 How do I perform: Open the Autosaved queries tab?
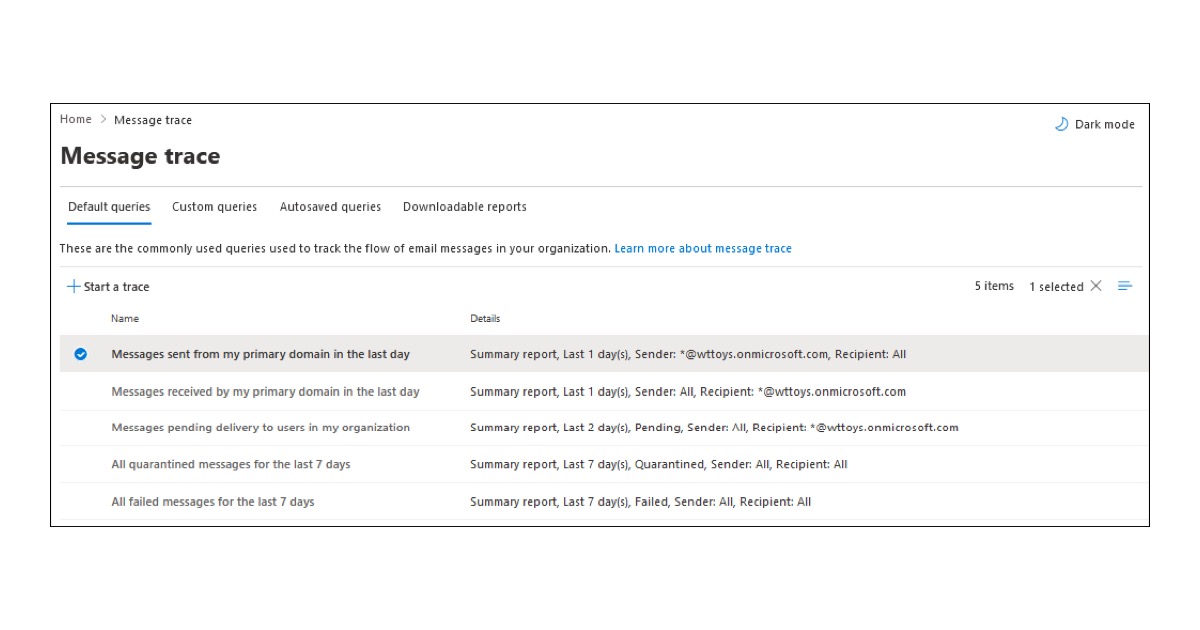pos(330,207)
